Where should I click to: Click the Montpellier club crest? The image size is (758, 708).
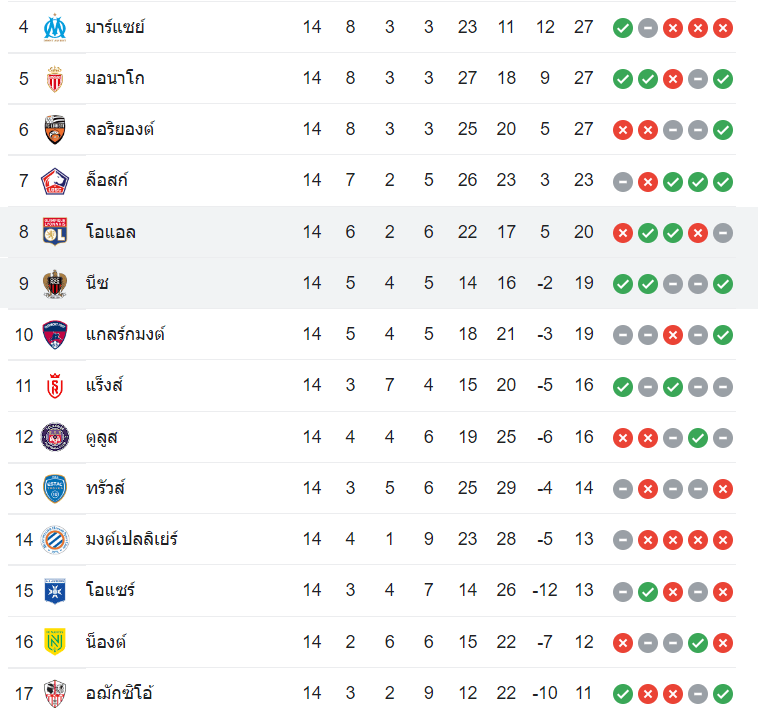coord(55,539)
